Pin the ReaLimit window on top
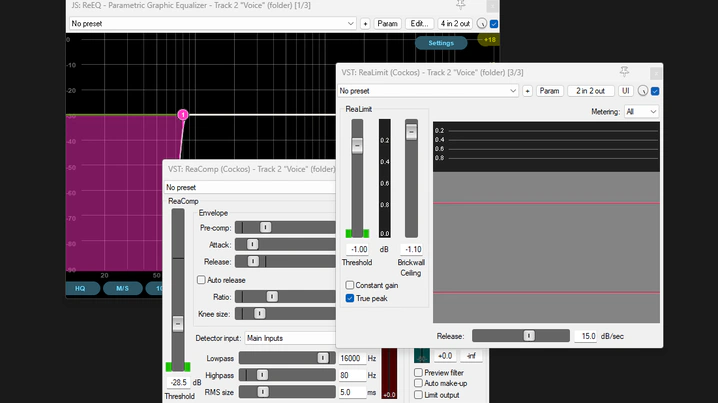This screenshot has width=718, height=403. 624,72
